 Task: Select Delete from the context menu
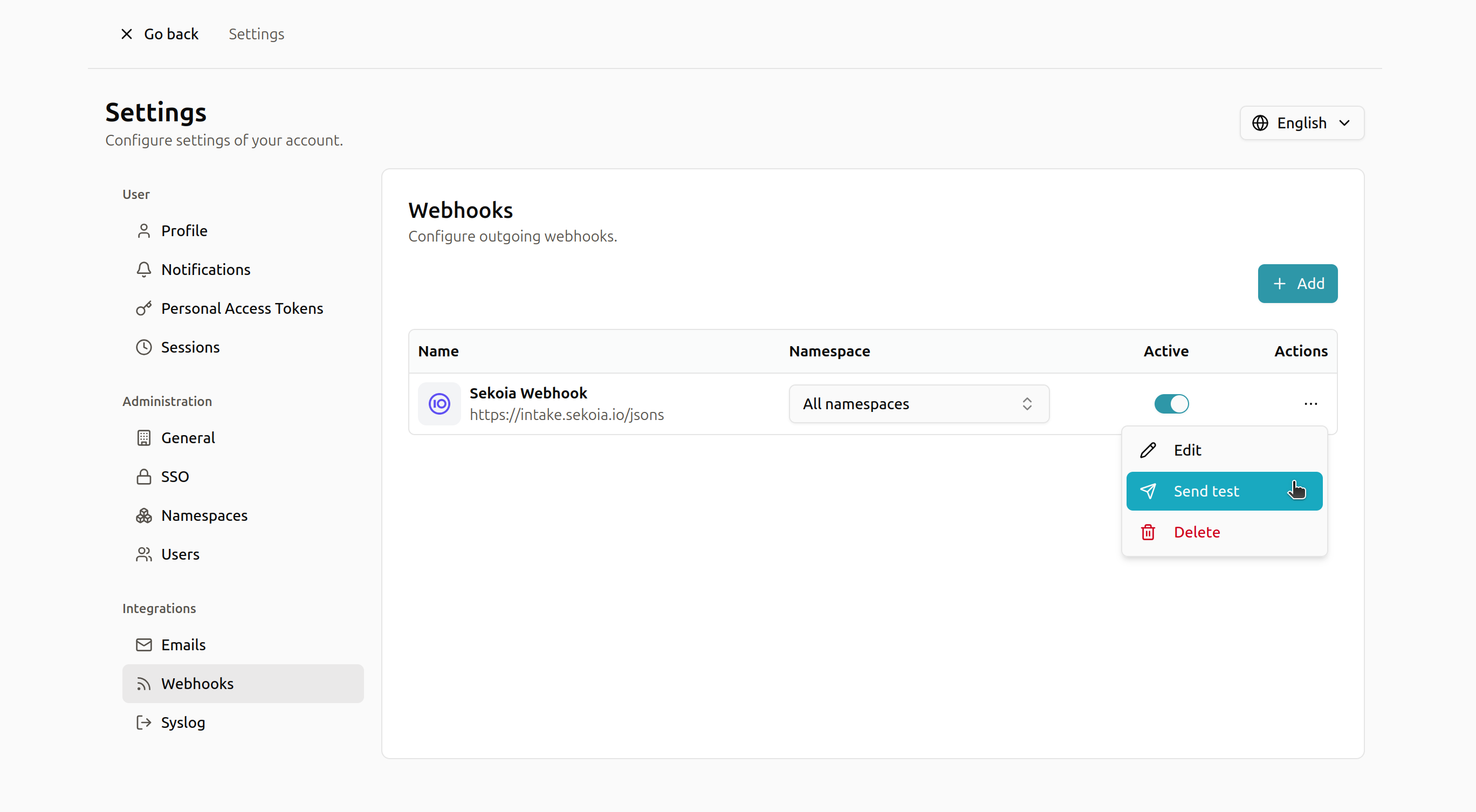1196,532
